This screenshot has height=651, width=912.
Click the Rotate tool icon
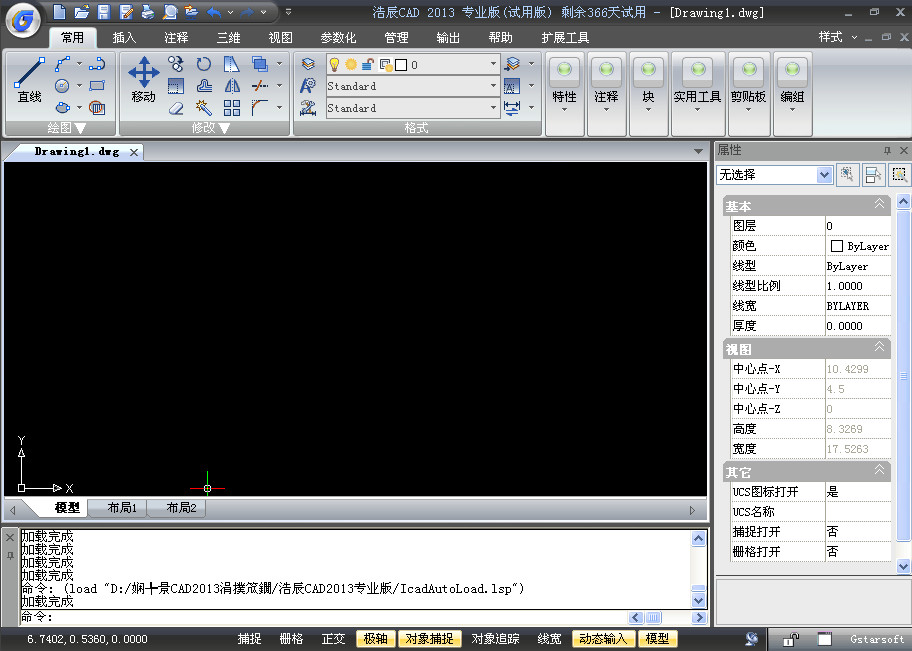[x=204, y=63]
